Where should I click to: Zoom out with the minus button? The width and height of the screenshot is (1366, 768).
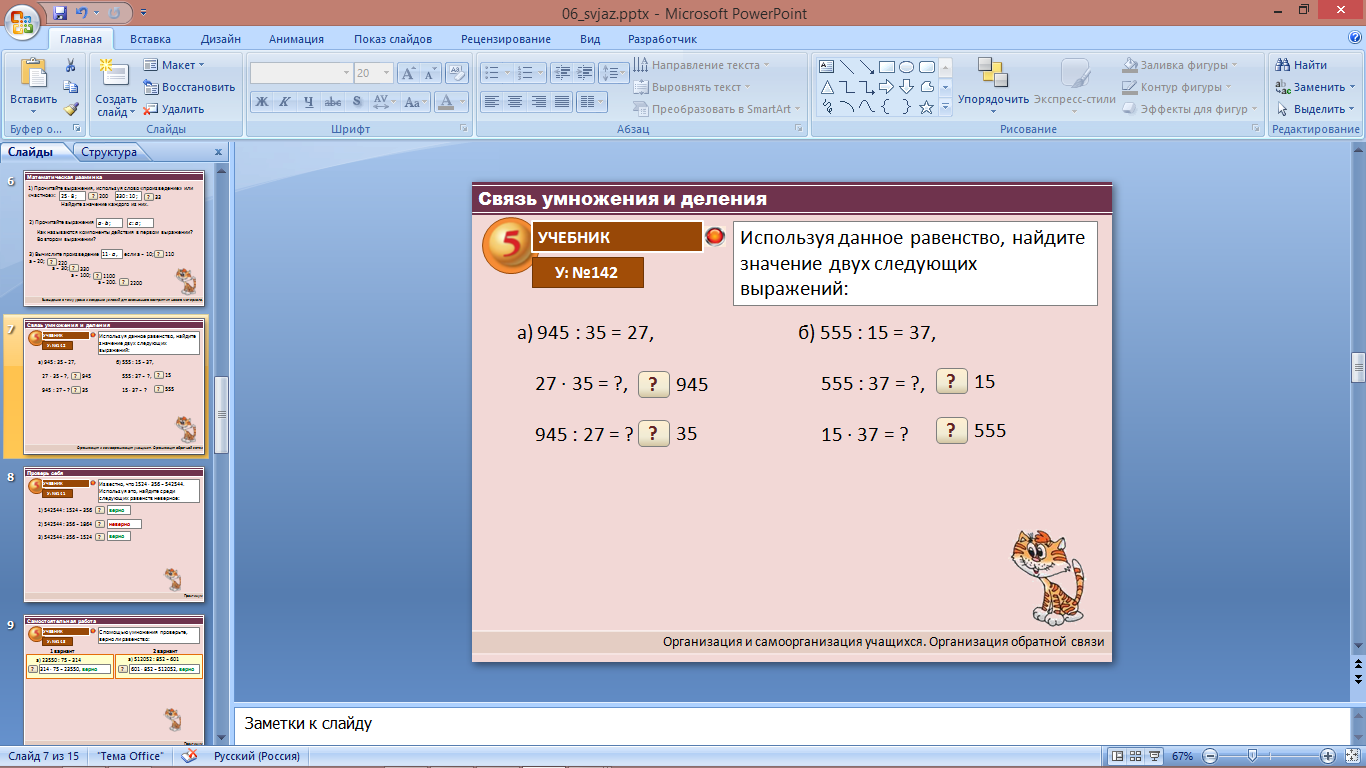tap(1210, 756)
